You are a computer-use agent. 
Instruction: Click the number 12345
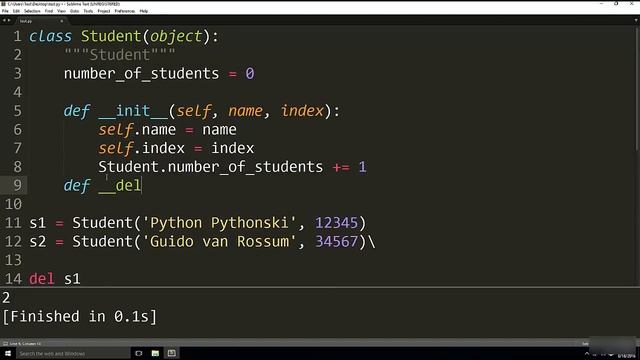tap(336, 223)
